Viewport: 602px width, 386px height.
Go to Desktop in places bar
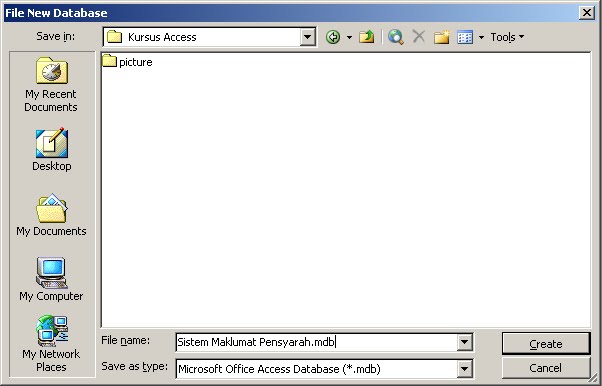pyautogui.click(x=51, y=150)
